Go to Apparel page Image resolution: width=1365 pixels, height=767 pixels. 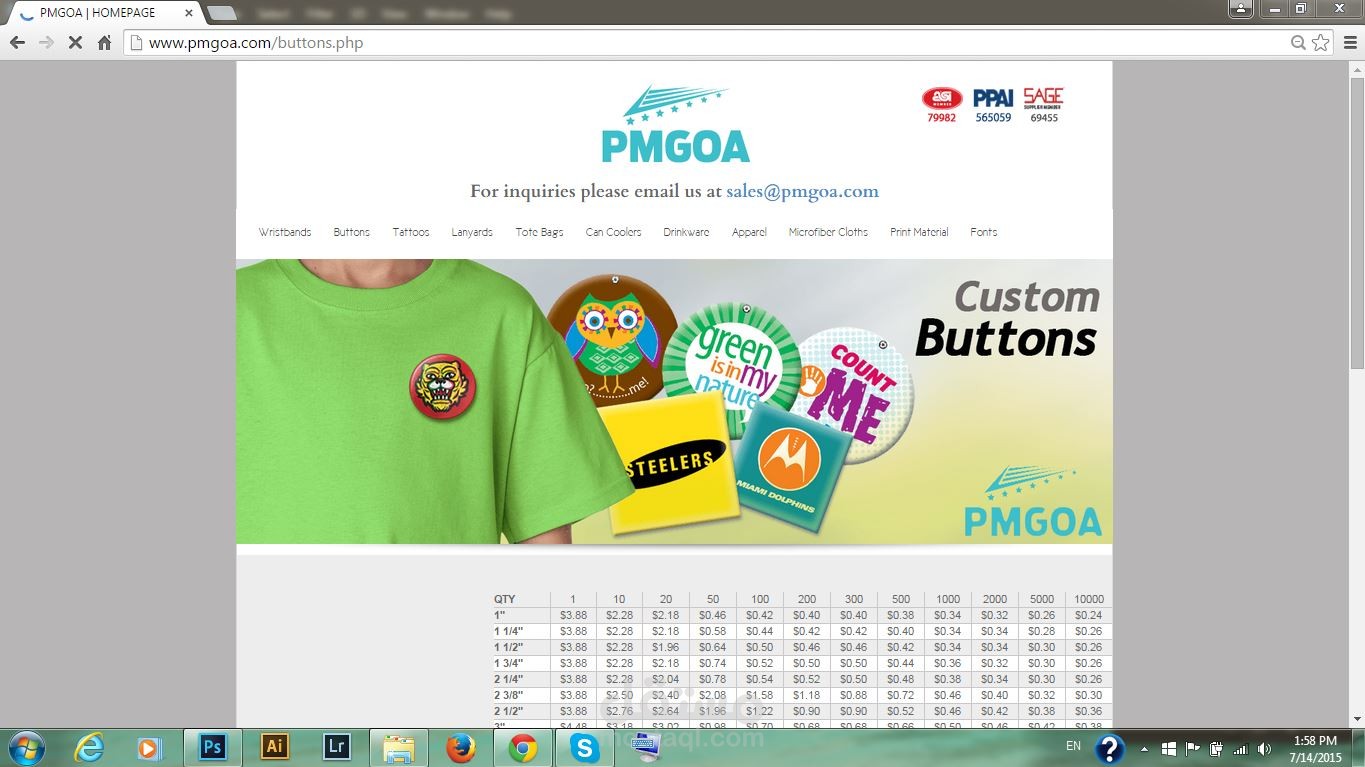tap(749, 232)
